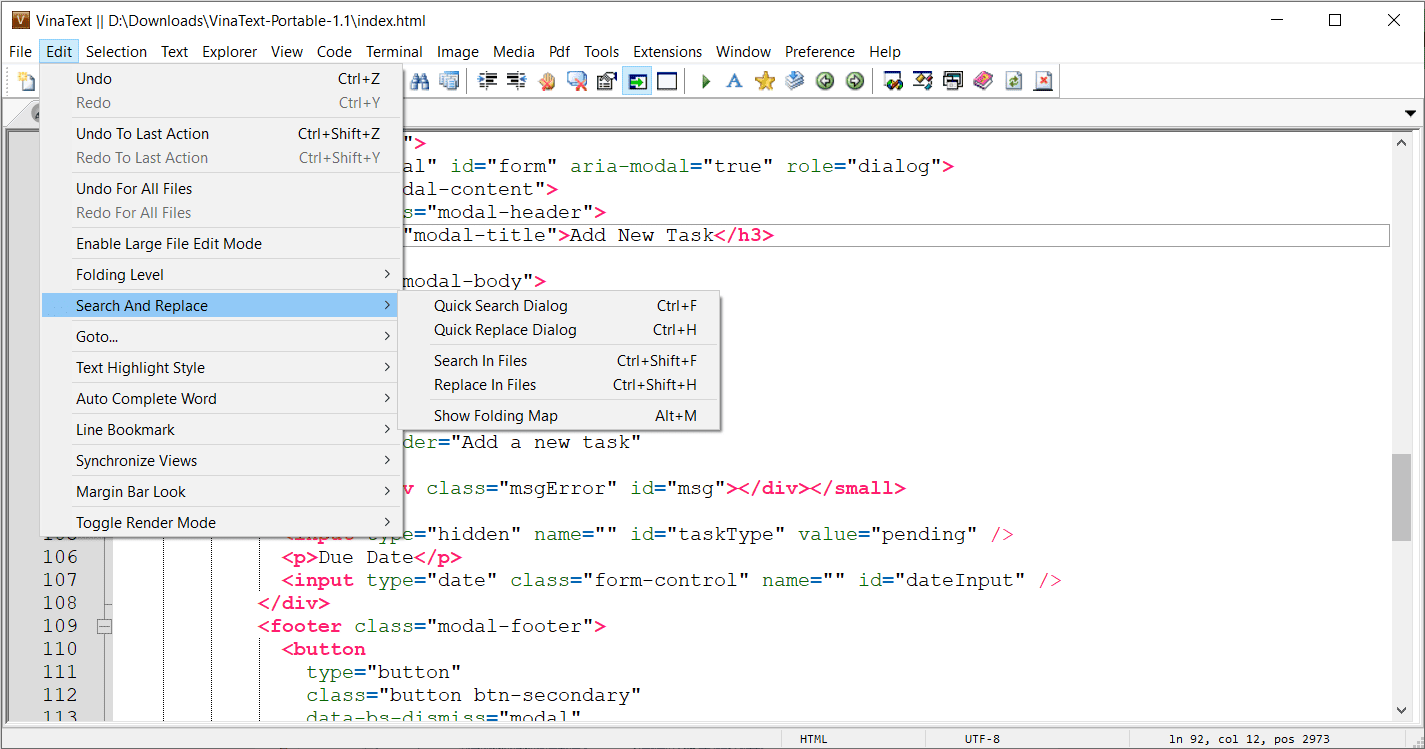Expand the Toggle Render Mode submenu
1425x749 pixels.
click(x=221, y=522)
